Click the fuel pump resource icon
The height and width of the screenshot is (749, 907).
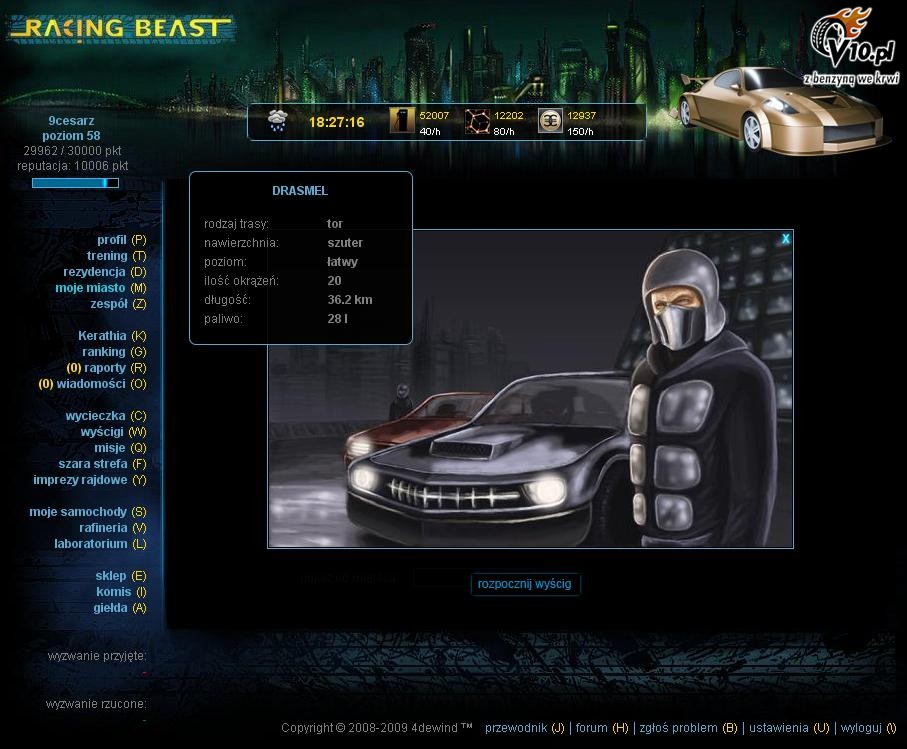[x=402, y=121]
